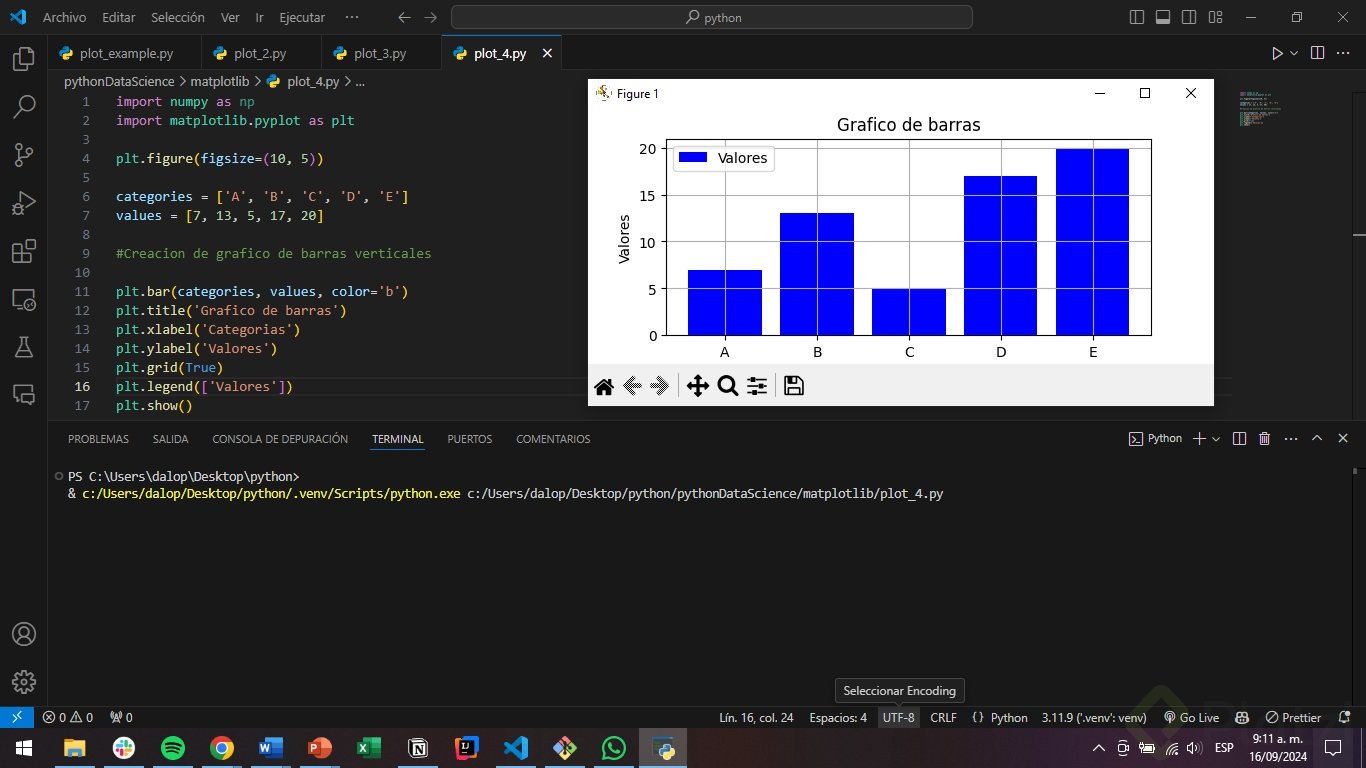
Task: Open the Extensions view
Action: point(23,251)
